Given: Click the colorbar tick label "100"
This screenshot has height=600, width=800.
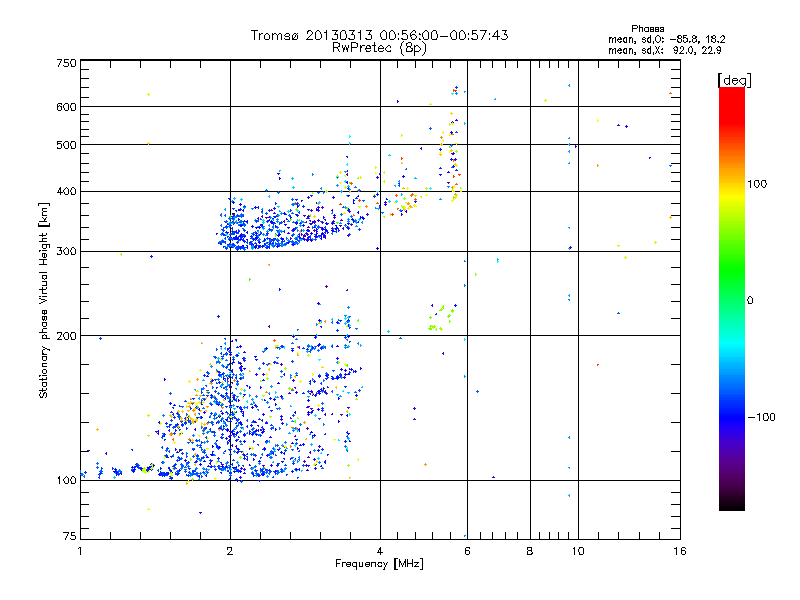Looking at the screenshot, I should tap(757, 184).
